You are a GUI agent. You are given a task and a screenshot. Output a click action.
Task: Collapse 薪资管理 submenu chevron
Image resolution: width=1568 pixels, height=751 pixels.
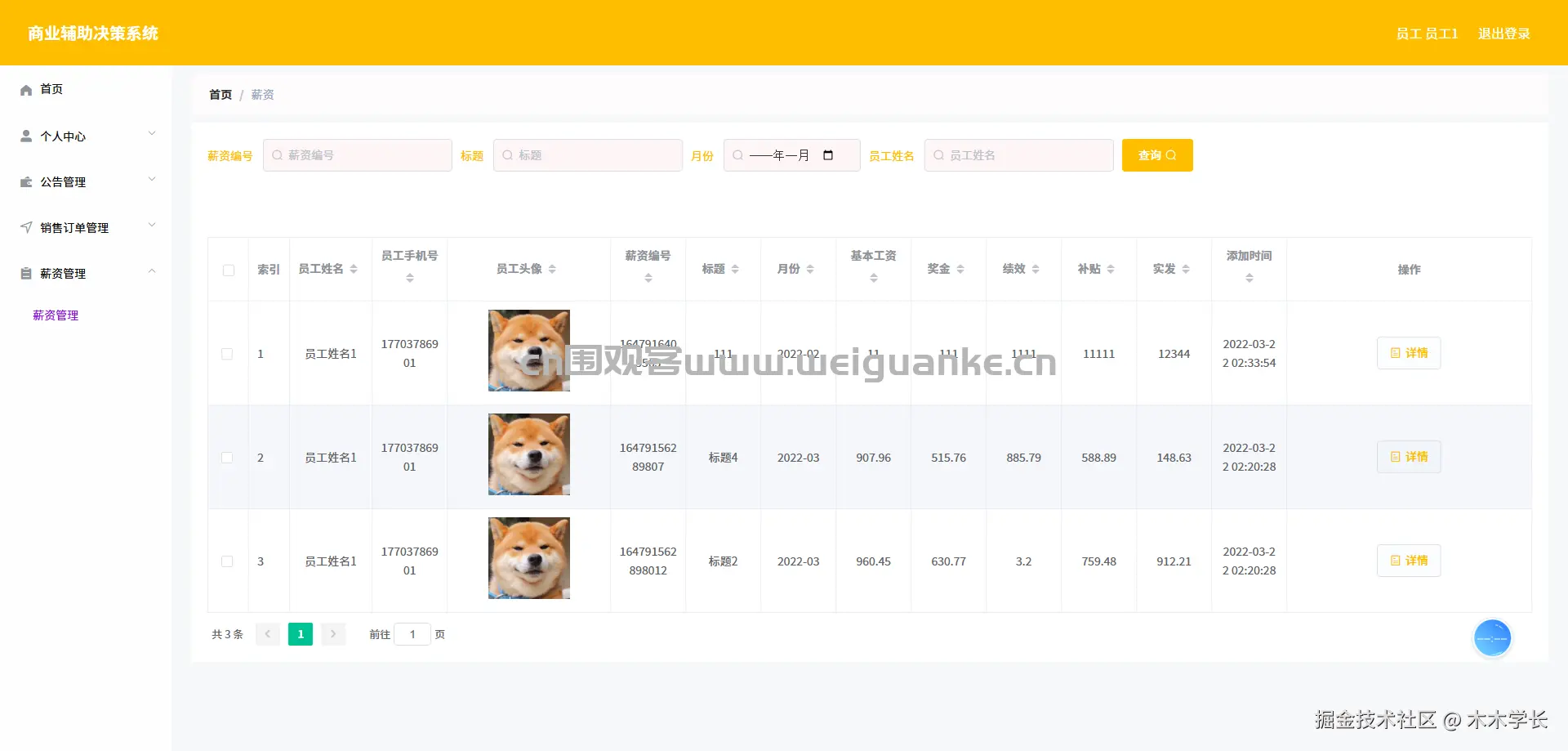pyautogui.click(x=152, y=271)
